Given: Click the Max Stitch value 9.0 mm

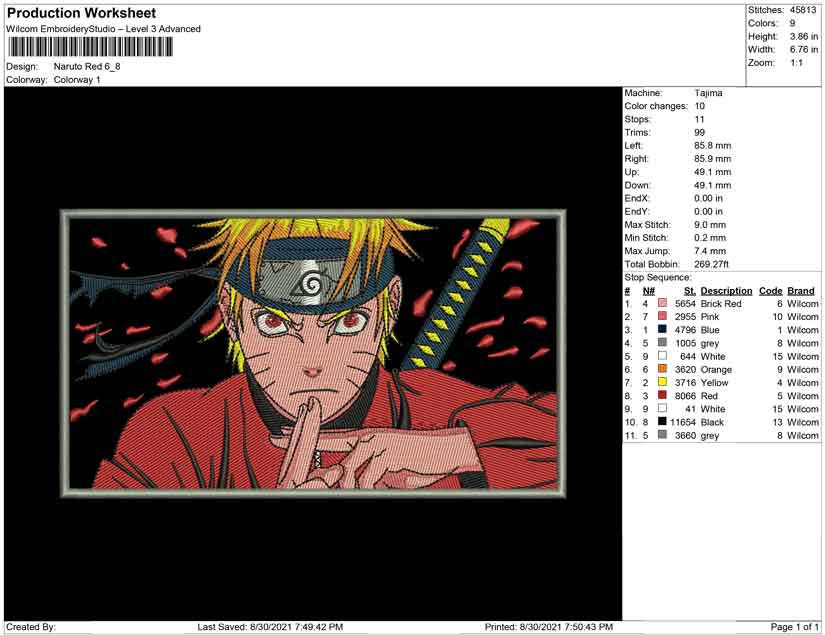Looking at the screenshot, I should [x=710, y=225].
